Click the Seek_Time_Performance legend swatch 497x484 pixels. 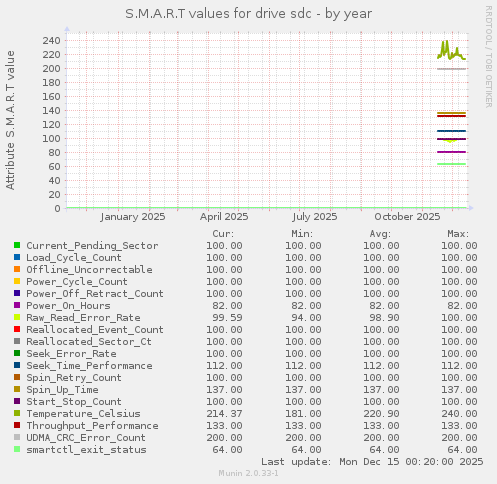point(17,365)
